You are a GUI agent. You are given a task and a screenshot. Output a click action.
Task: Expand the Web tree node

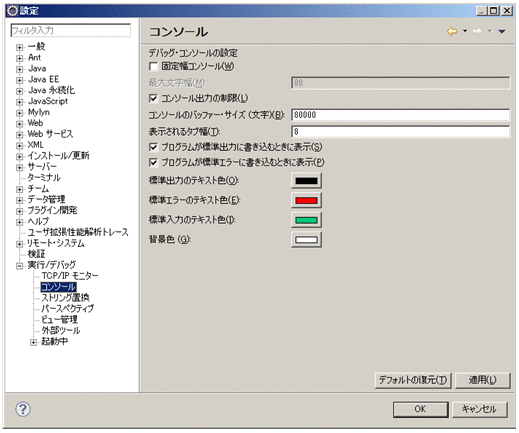pyautogui.click(x=19, y=124)
